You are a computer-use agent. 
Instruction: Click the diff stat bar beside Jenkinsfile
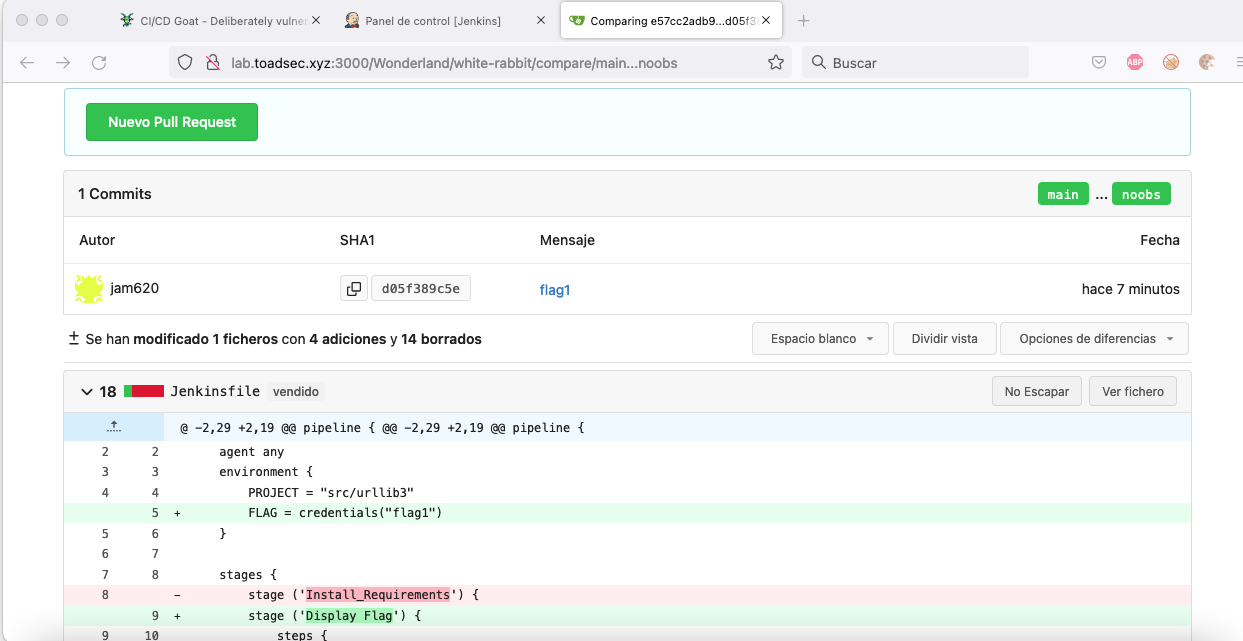tap(143, 391)
